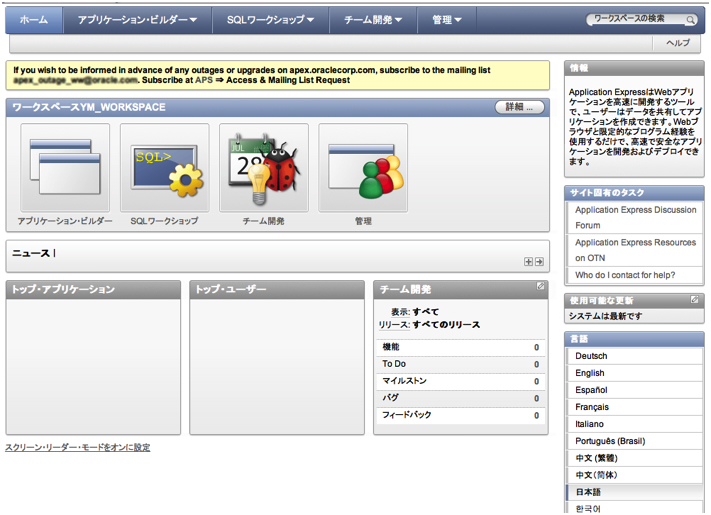Open the SQLワークショップ large icon
Image resolution: width=711 pixels, height=515 pixels.
(x=165, y=167)
